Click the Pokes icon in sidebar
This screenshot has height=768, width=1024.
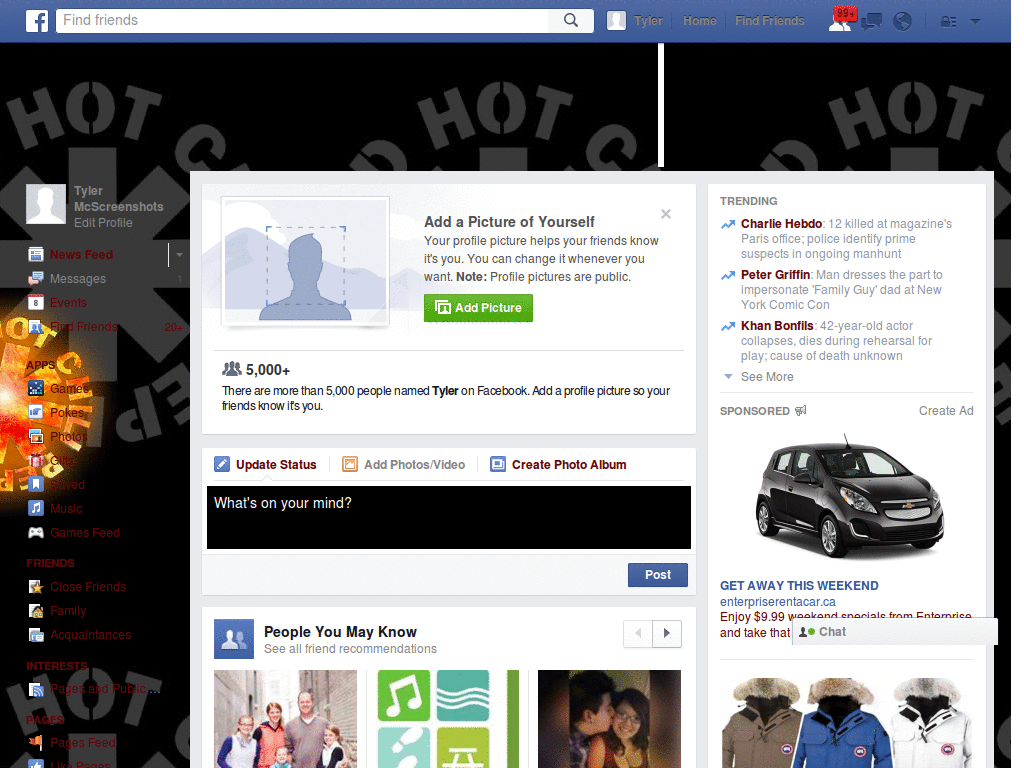coord(36,412)
